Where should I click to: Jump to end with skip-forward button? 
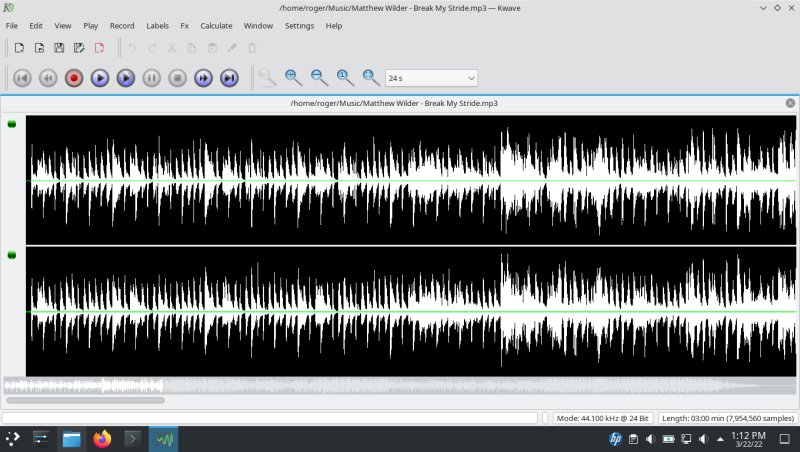[230, 78]
